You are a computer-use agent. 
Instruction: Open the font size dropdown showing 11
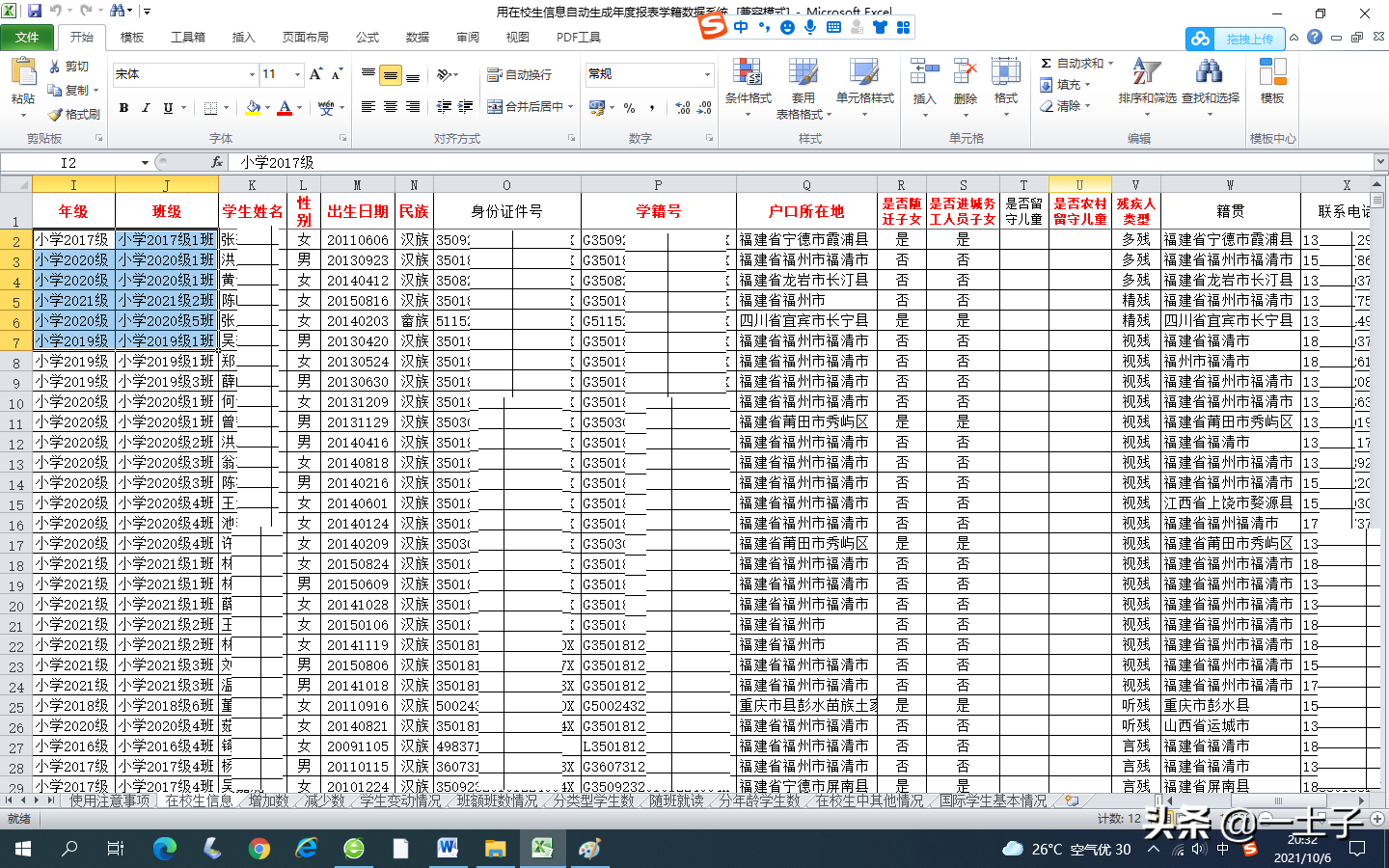click(x=298, y=74)
